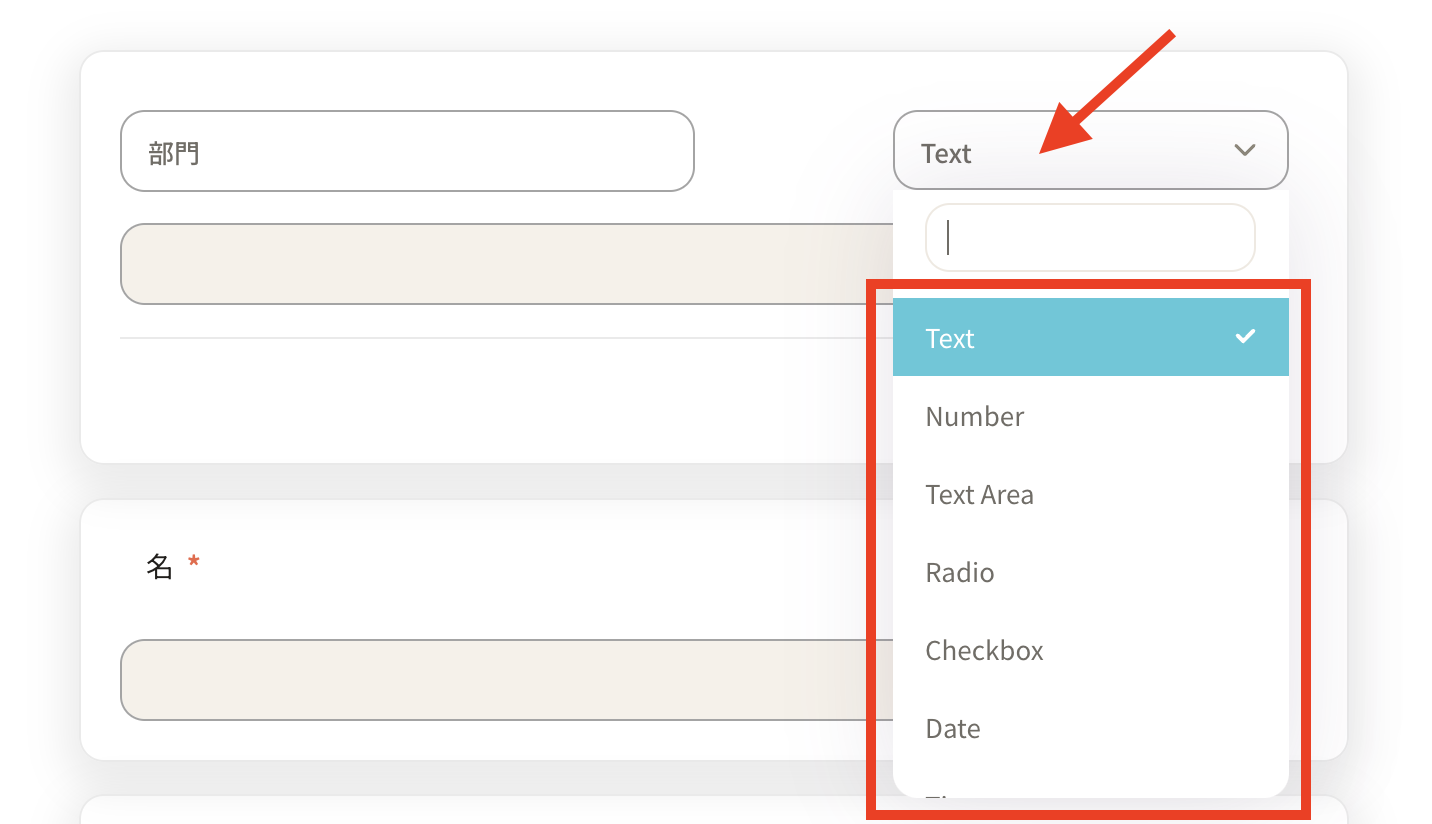Choose the "Text Area" option
This screenshot has width=1432, height=824.
pyautogui.click(x=980, y=494)
